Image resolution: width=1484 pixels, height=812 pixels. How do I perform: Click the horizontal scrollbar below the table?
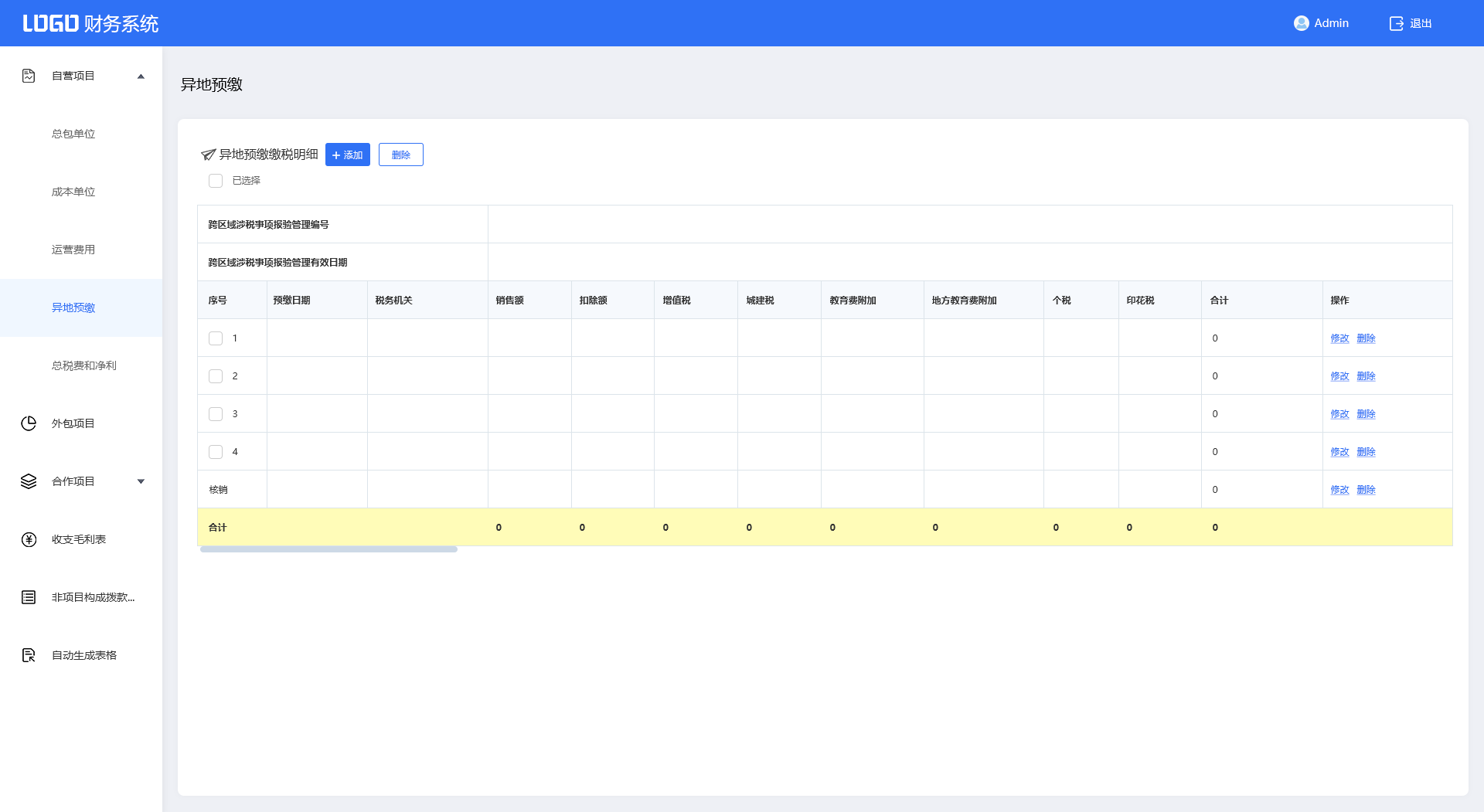coord(328,549)
